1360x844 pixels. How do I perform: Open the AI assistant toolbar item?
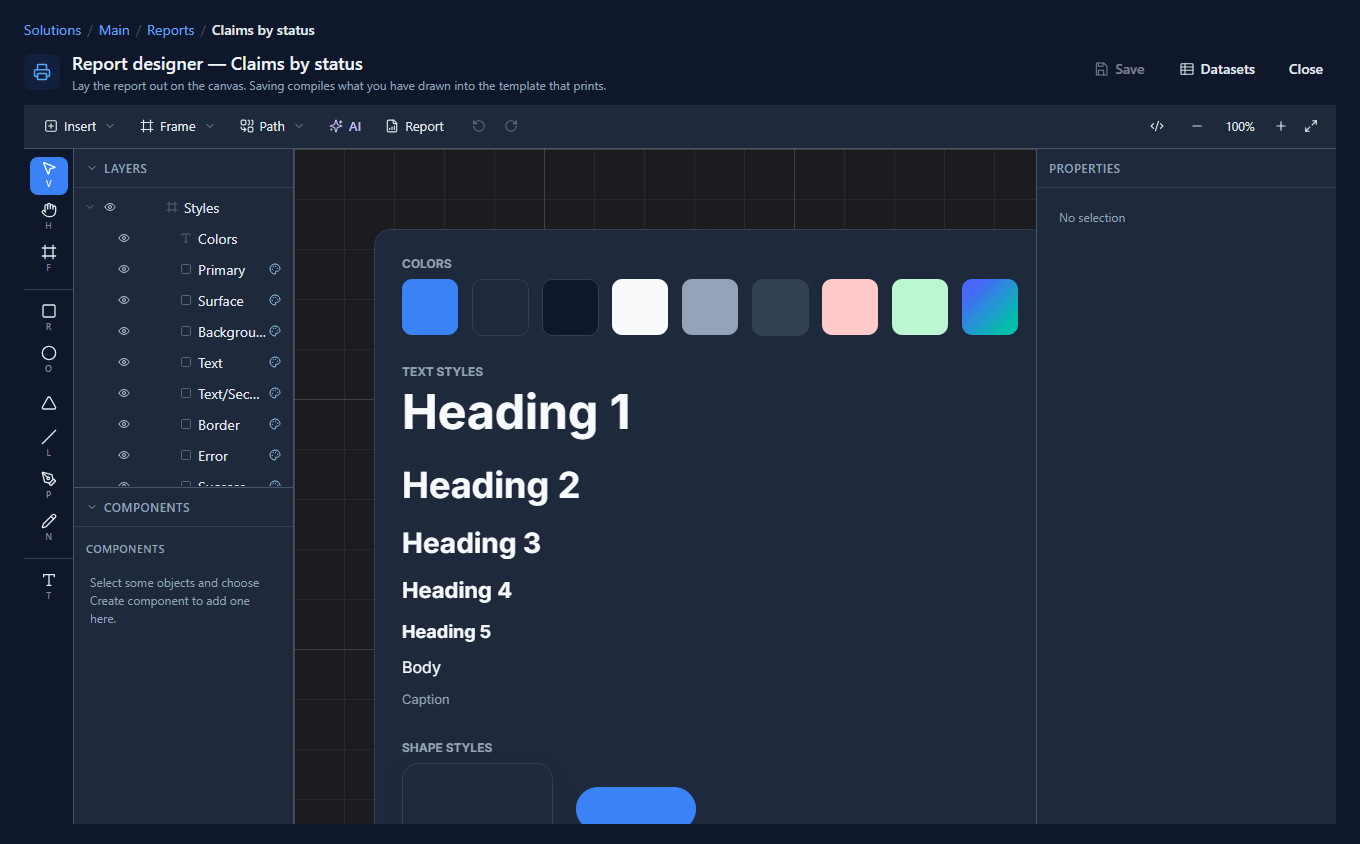pyautogui.click(x=345, y=126)
